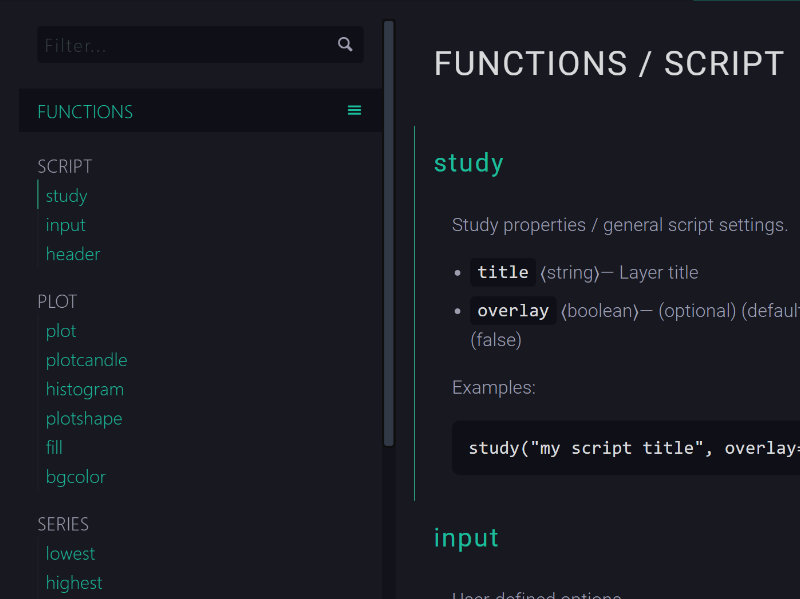The height and width of the screenshot is (599, 800).
Task: Go to the lowest series function
Action: [x=70, y=554]
